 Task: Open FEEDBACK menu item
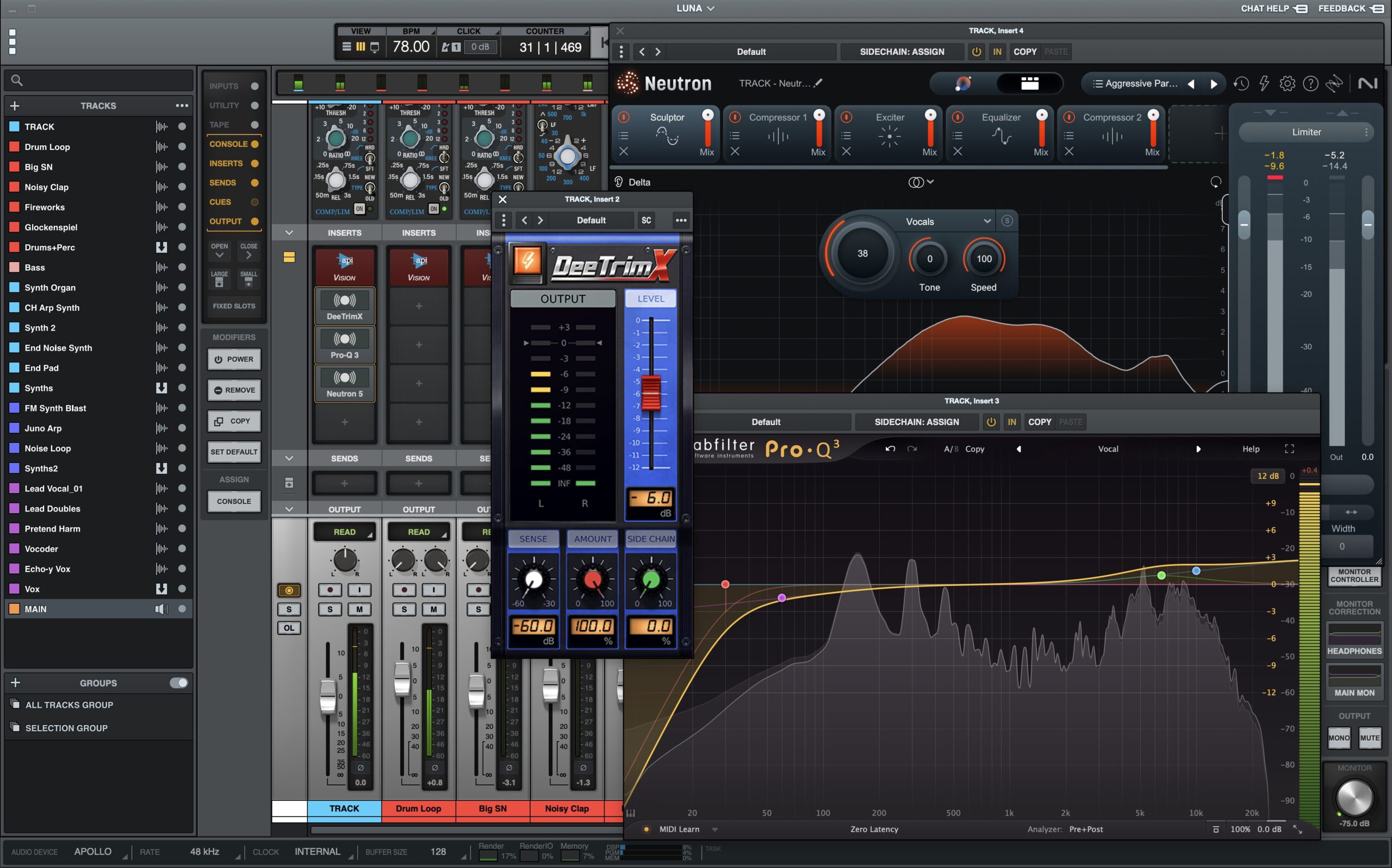coord(1351,9)
